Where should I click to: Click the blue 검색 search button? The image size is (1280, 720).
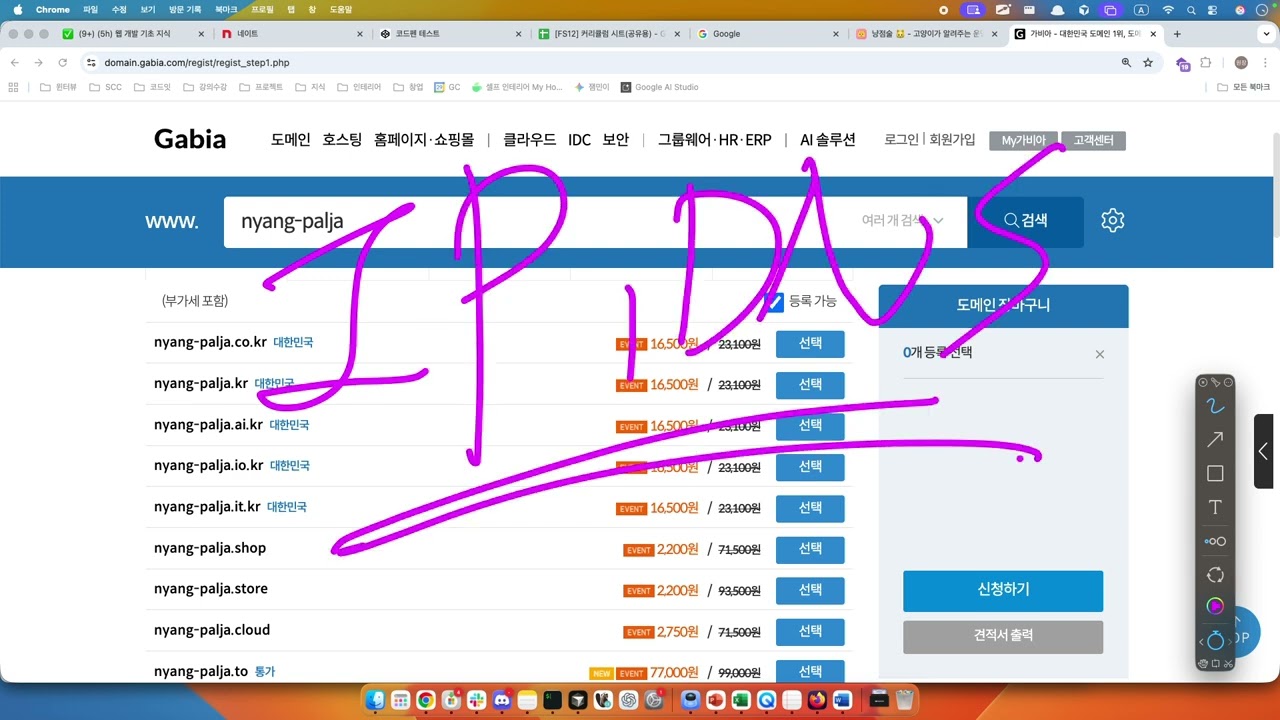click(1026, 221)
